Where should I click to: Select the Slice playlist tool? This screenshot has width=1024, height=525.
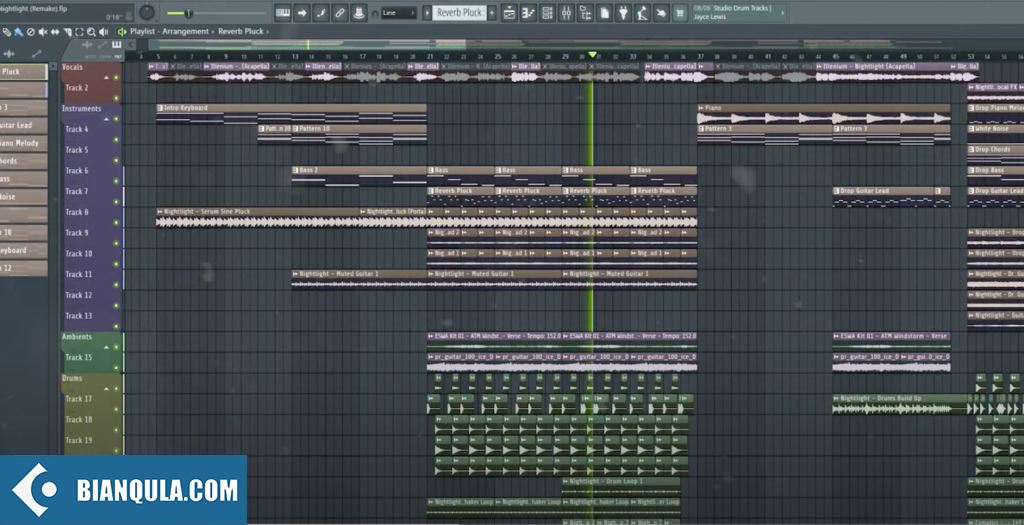(x=67, y=31)
